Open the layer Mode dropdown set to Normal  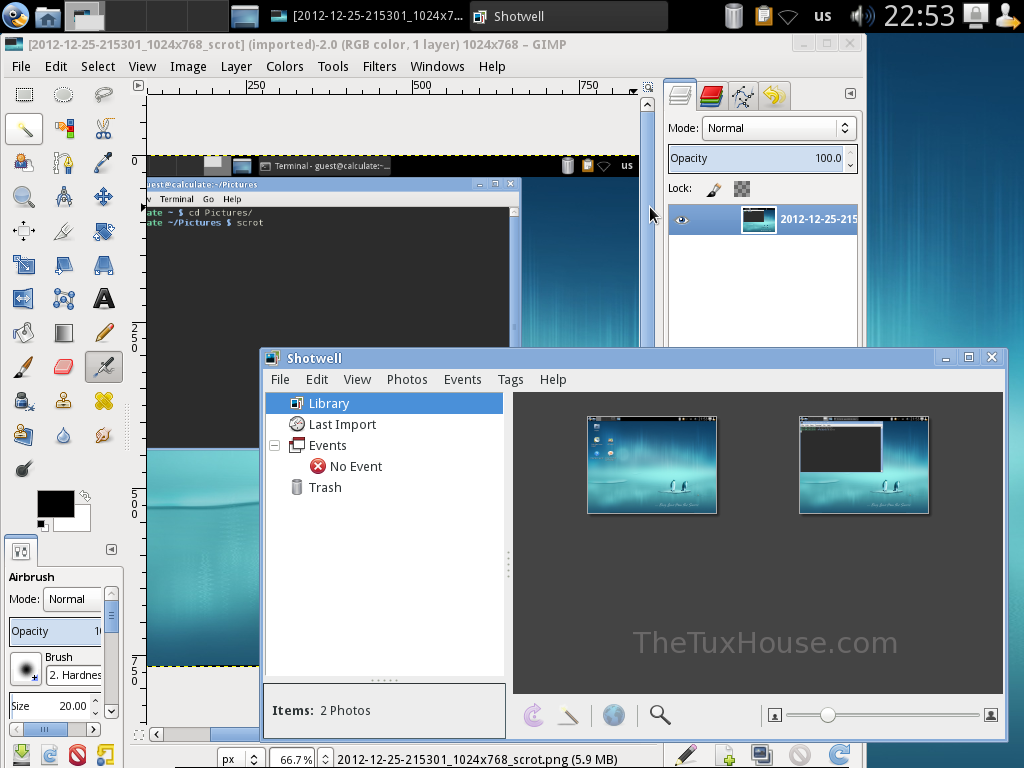tap(778, 128)
